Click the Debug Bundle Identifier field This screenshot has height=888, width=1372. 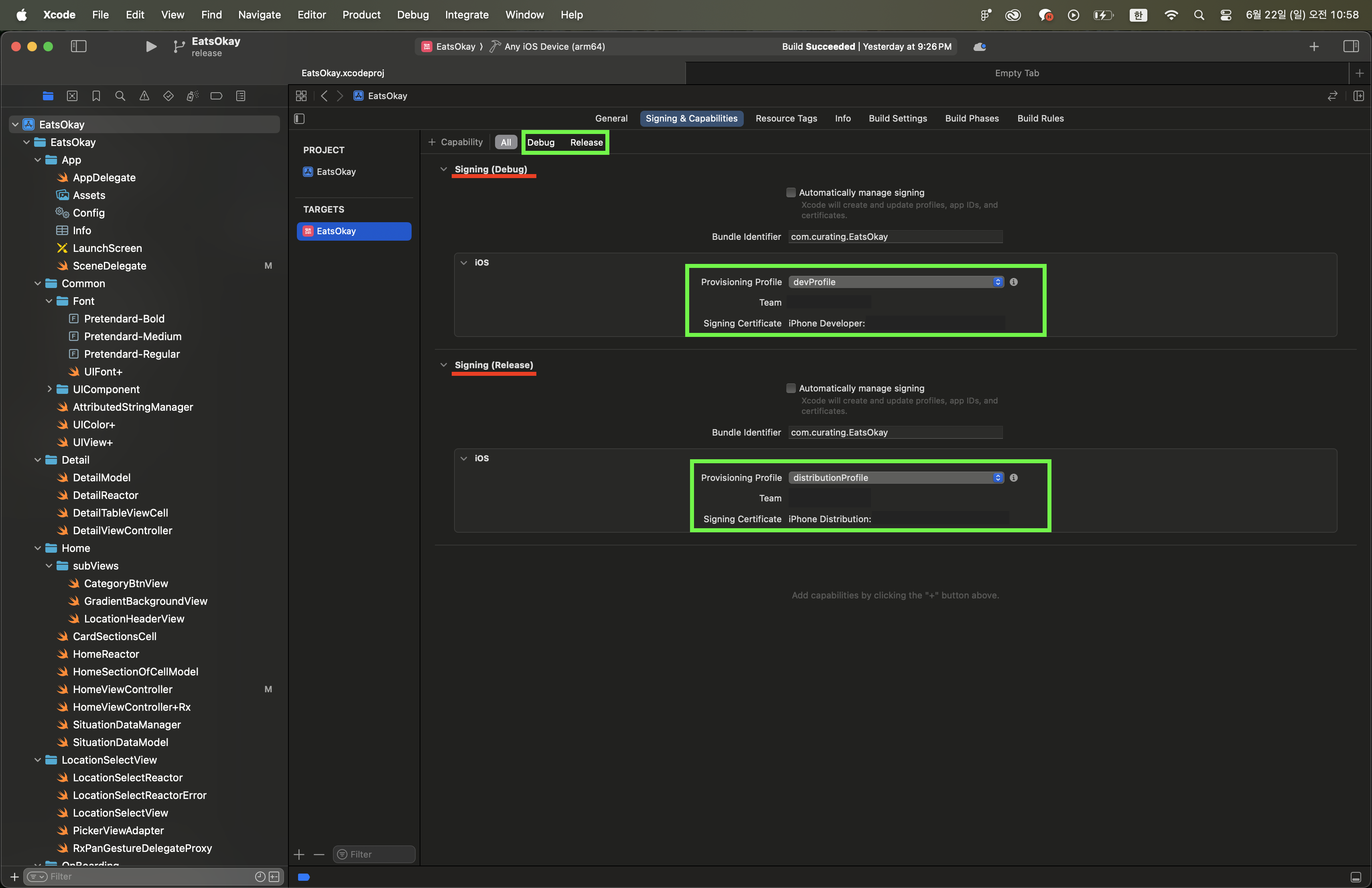(895, 237)
